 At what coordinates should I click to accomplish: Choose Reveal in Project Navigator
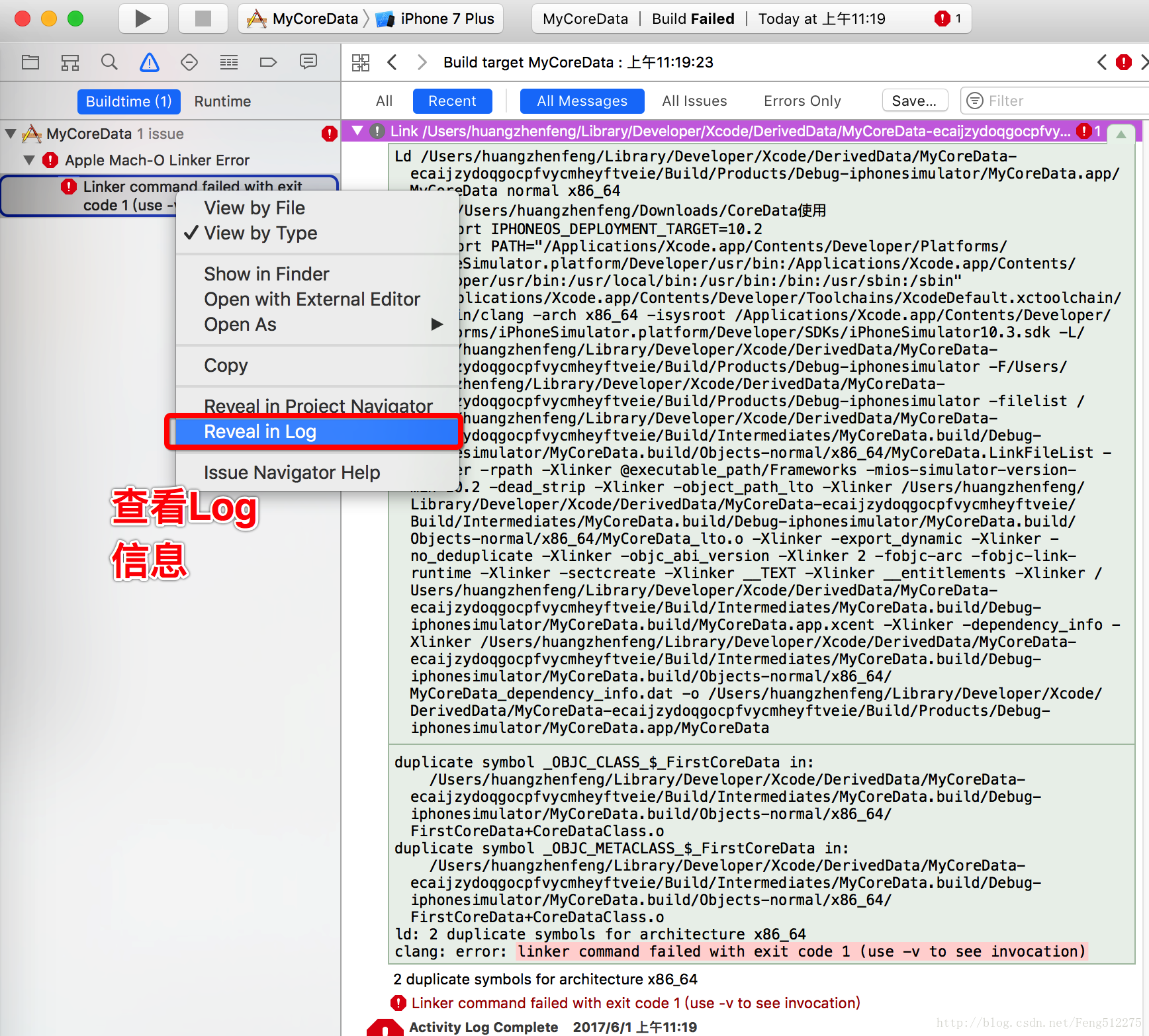318,405
